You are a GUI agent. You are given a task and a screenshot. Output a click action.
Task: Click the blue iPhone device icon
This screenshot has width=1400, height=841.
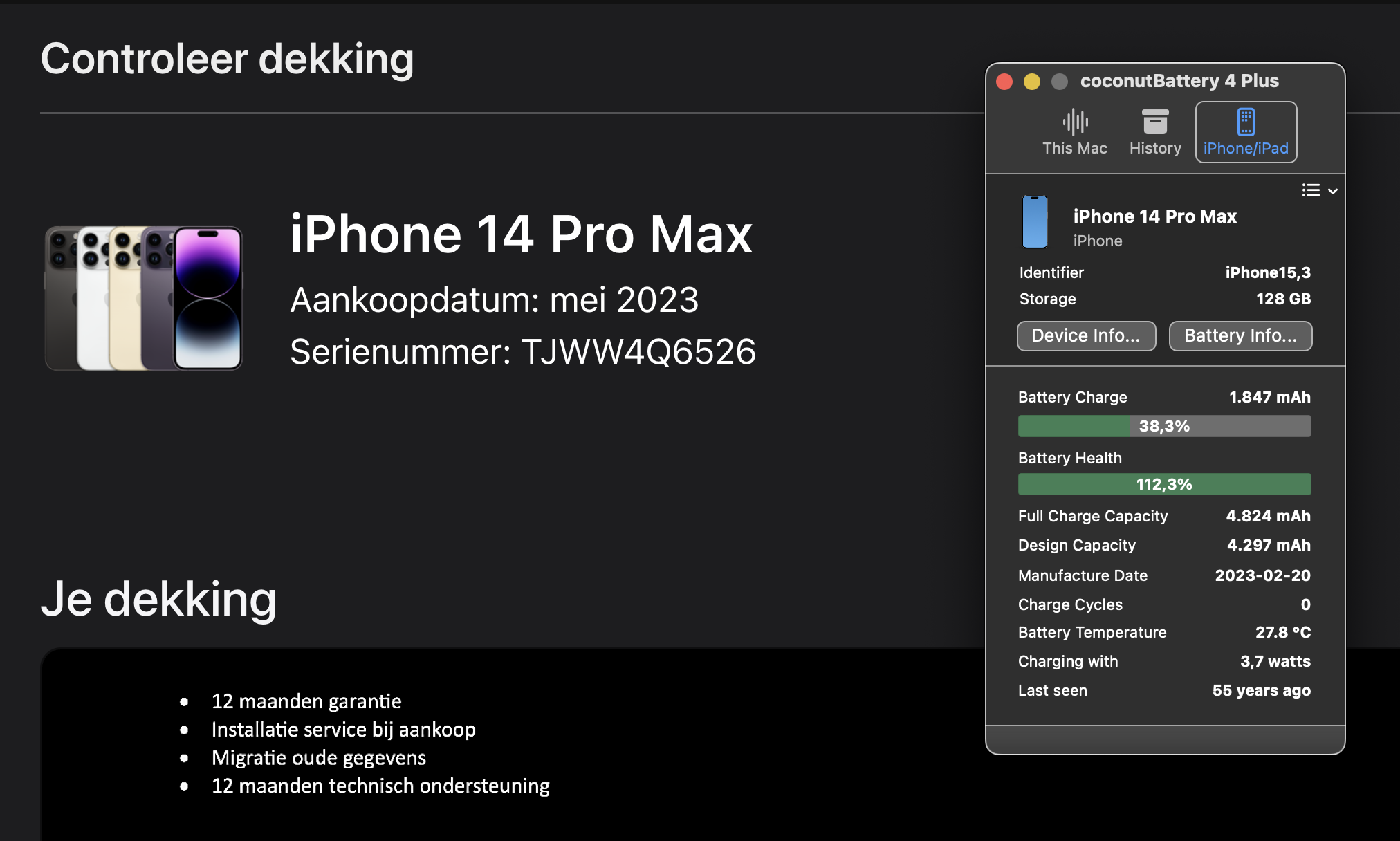tap(1034, 222)
